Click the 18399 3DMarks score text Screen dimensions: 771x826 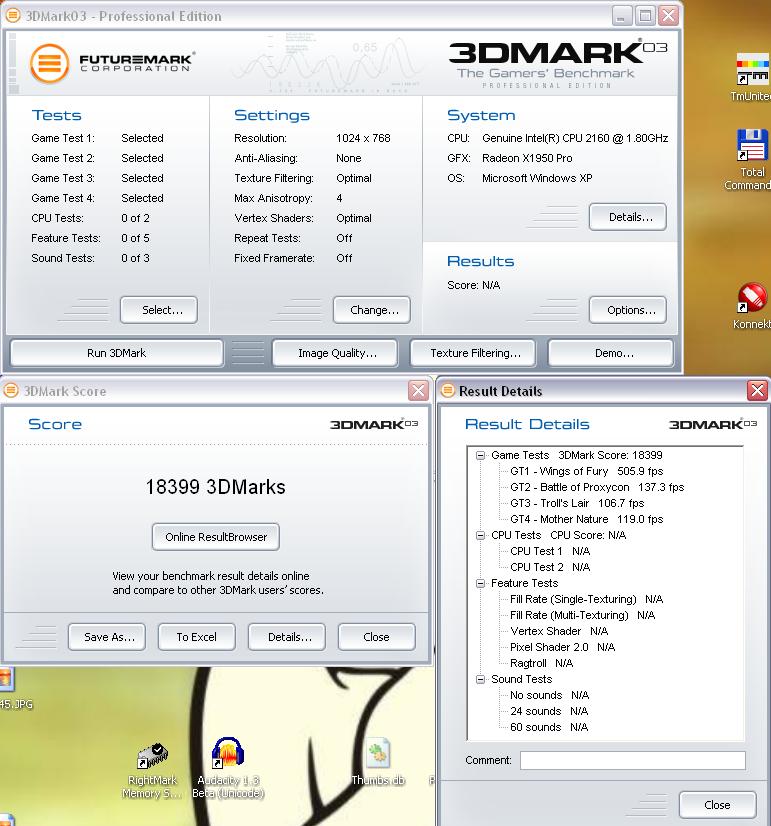tap(215, 487)
